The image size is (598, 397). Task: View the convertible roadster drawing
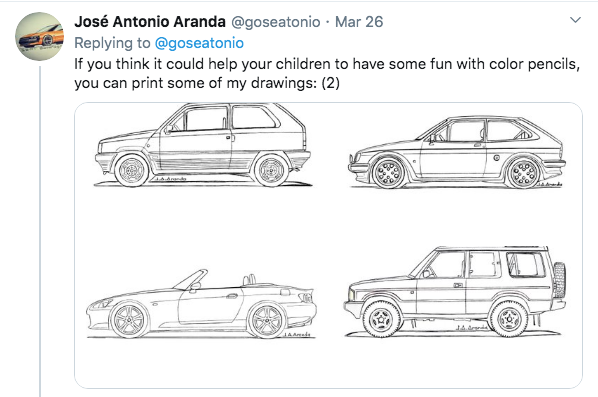click(201, 304)
